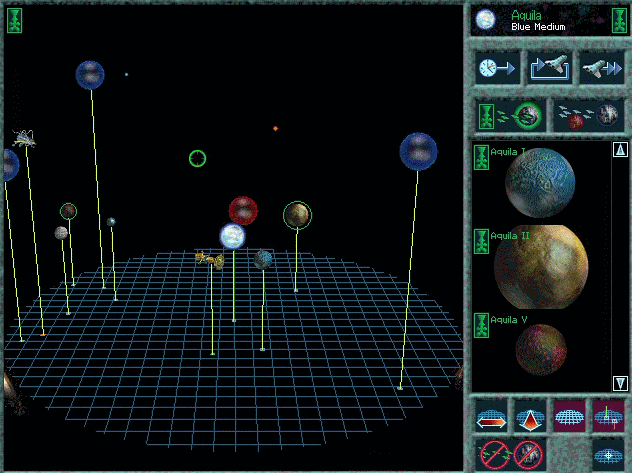Screen dimensions: 632x473
Task: Select the golden space station on map
Action: coord(210,259)
